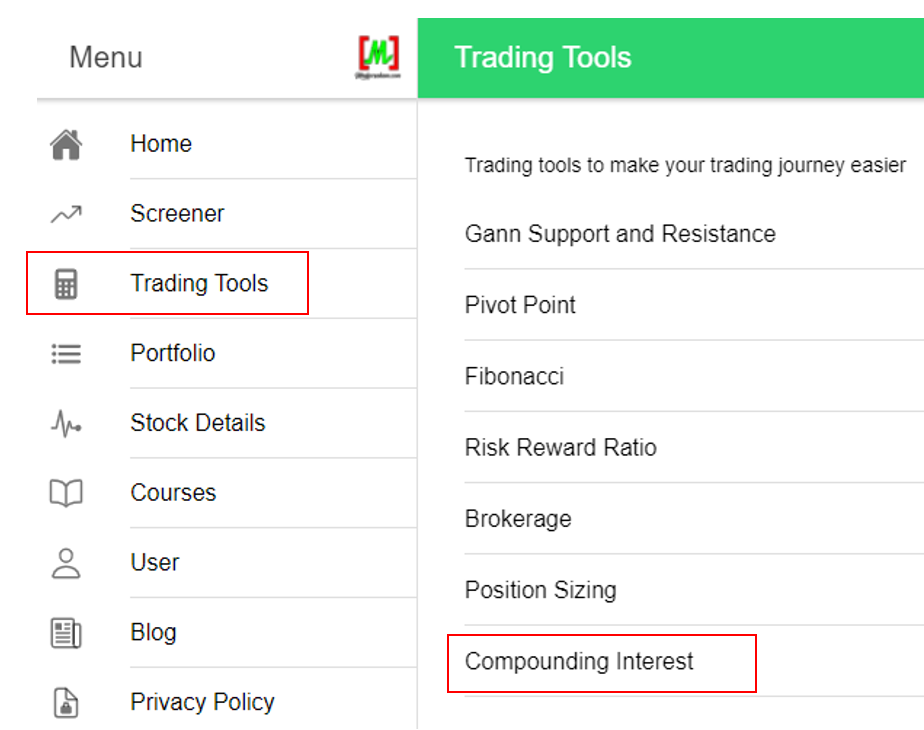The image size is (924, 730).
Task: Click the Trading Tools calculator icon
Action: pos(66,284)
